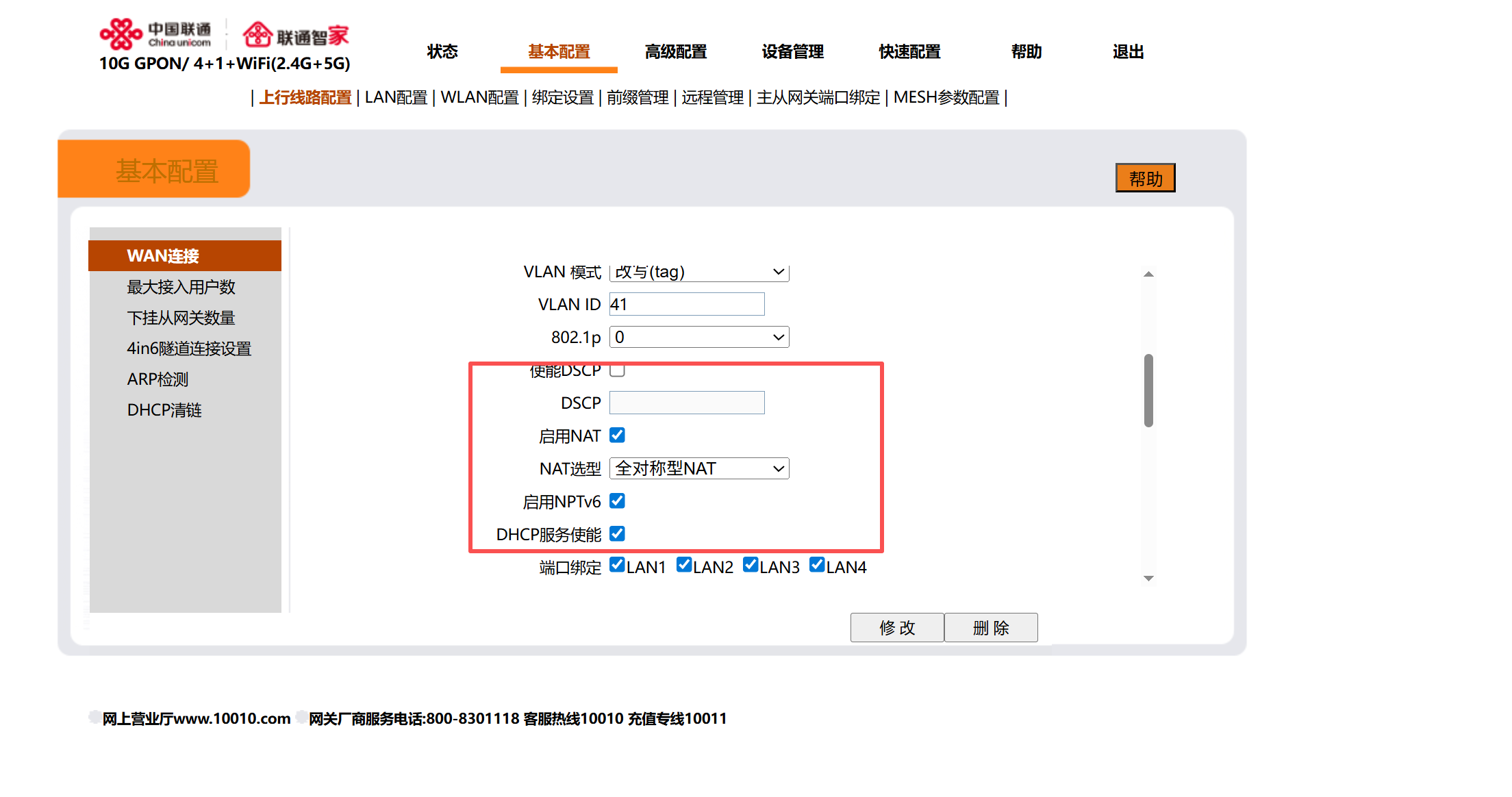The width and height of the screenshot is (1512, 797).
Task: Open the 设备管理 menu
Action: [792, 52]
